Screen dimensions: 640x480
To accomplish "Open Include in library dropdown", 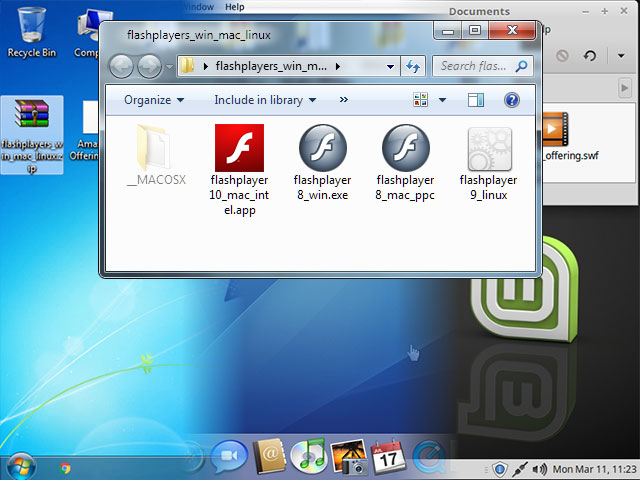I will click(265, 100).
